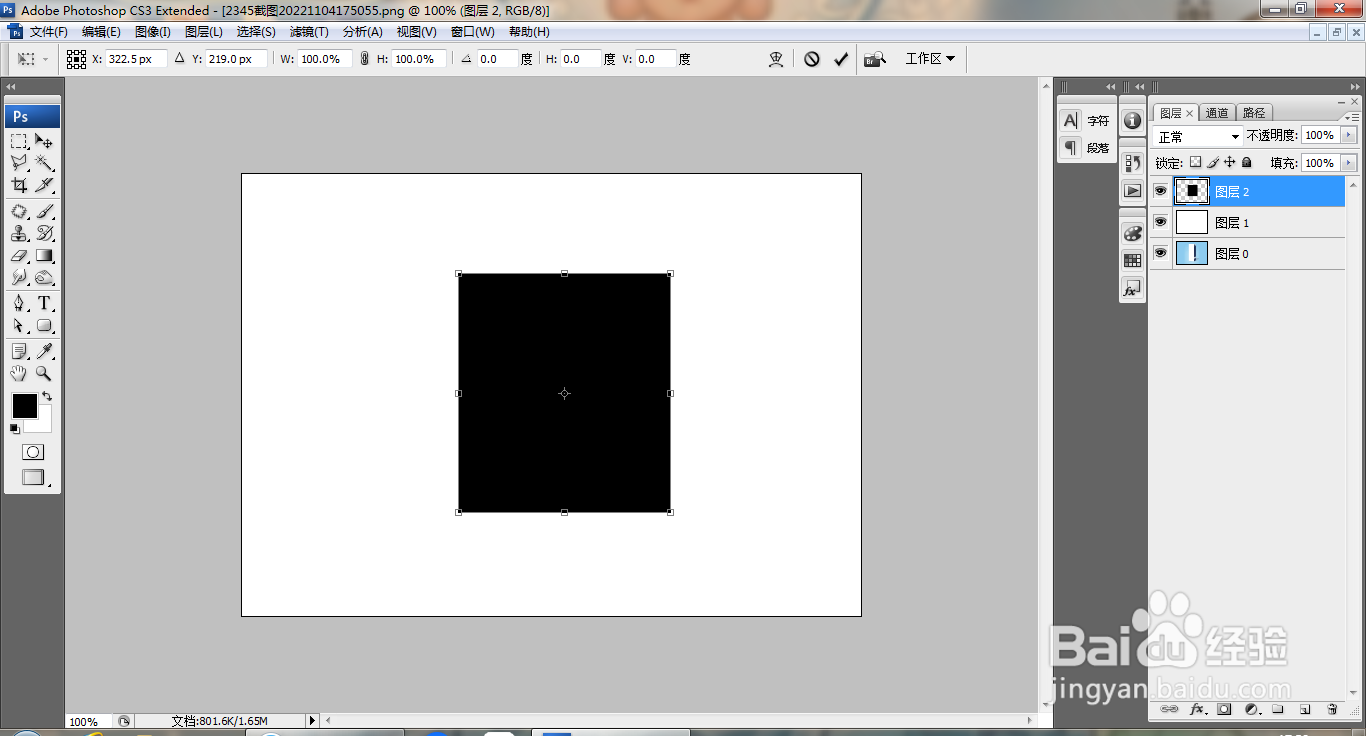Select the Zoom tool
The width and height of the screenshot is (1366, 736).
(x=44, y=373)
